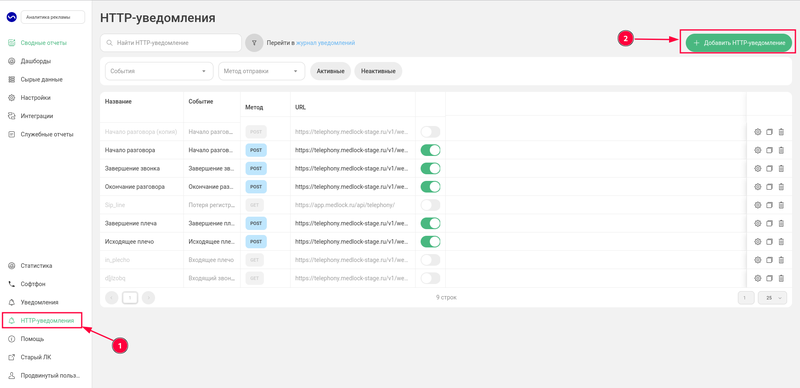This screenshot has width=800, height=388.
Task: Delete the Окончание разговора notification
Action: coord(781,187)
